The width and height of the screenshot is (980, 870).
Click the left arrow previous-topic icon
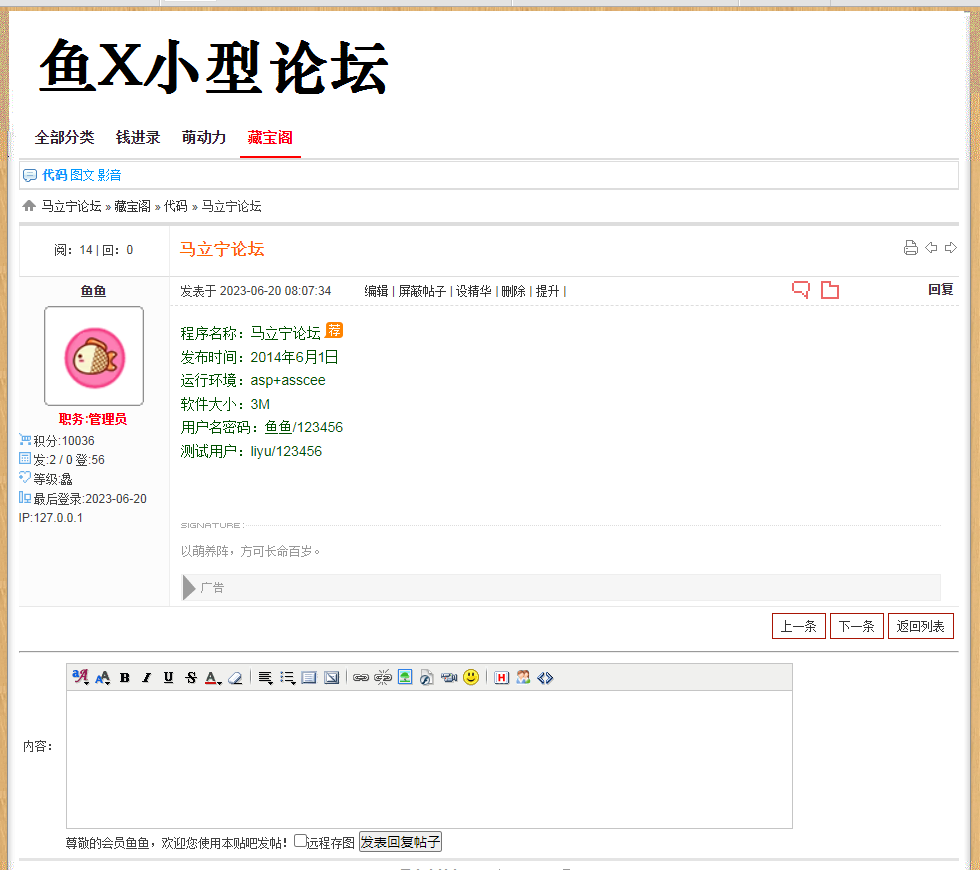(x=931, y=248)
